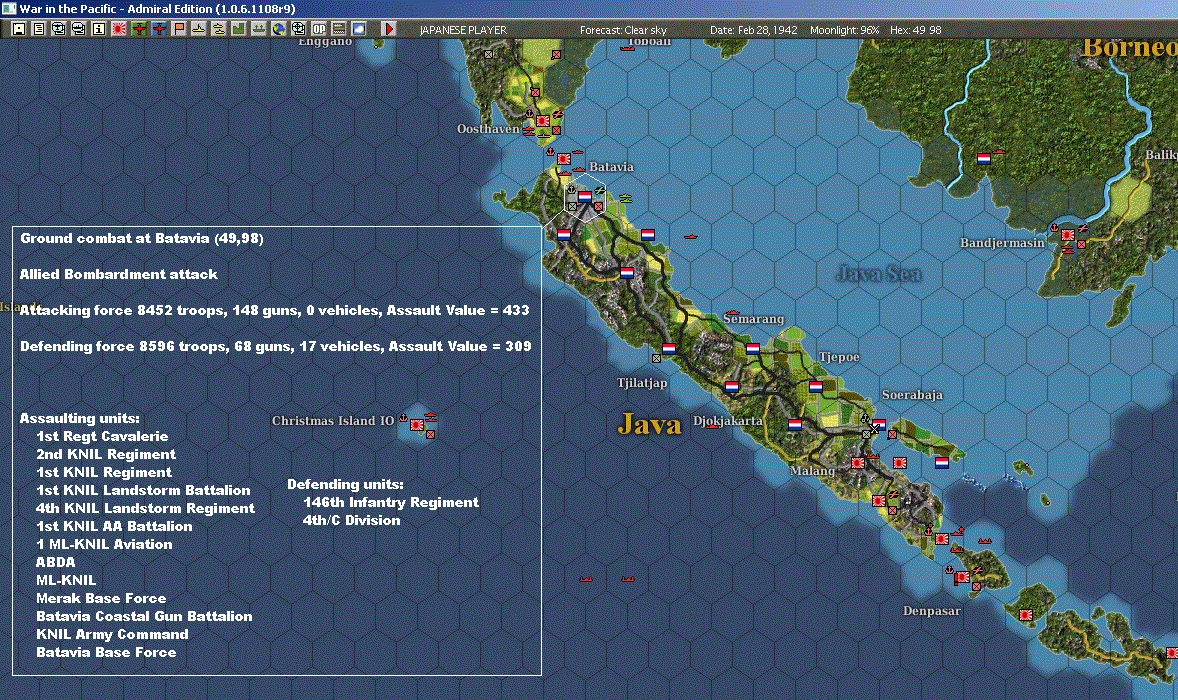Select the red plane on green icon
Image resolution: width=1178 pixels, height=700 pixels.
(x=139, y=29)
